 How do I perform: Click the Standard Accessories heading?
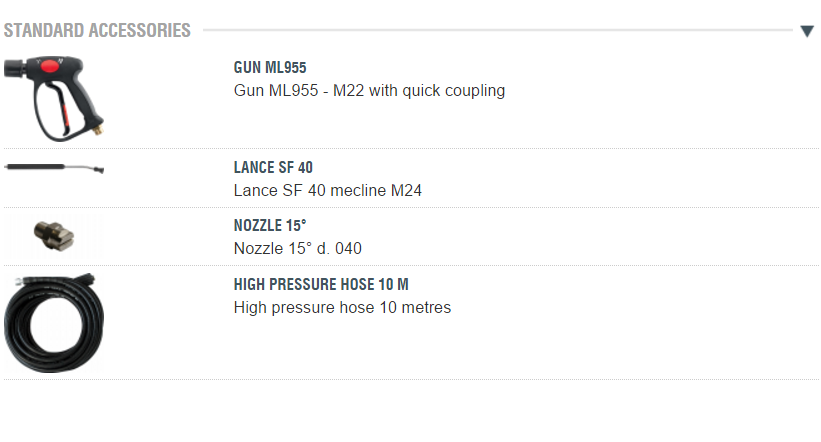97,31
